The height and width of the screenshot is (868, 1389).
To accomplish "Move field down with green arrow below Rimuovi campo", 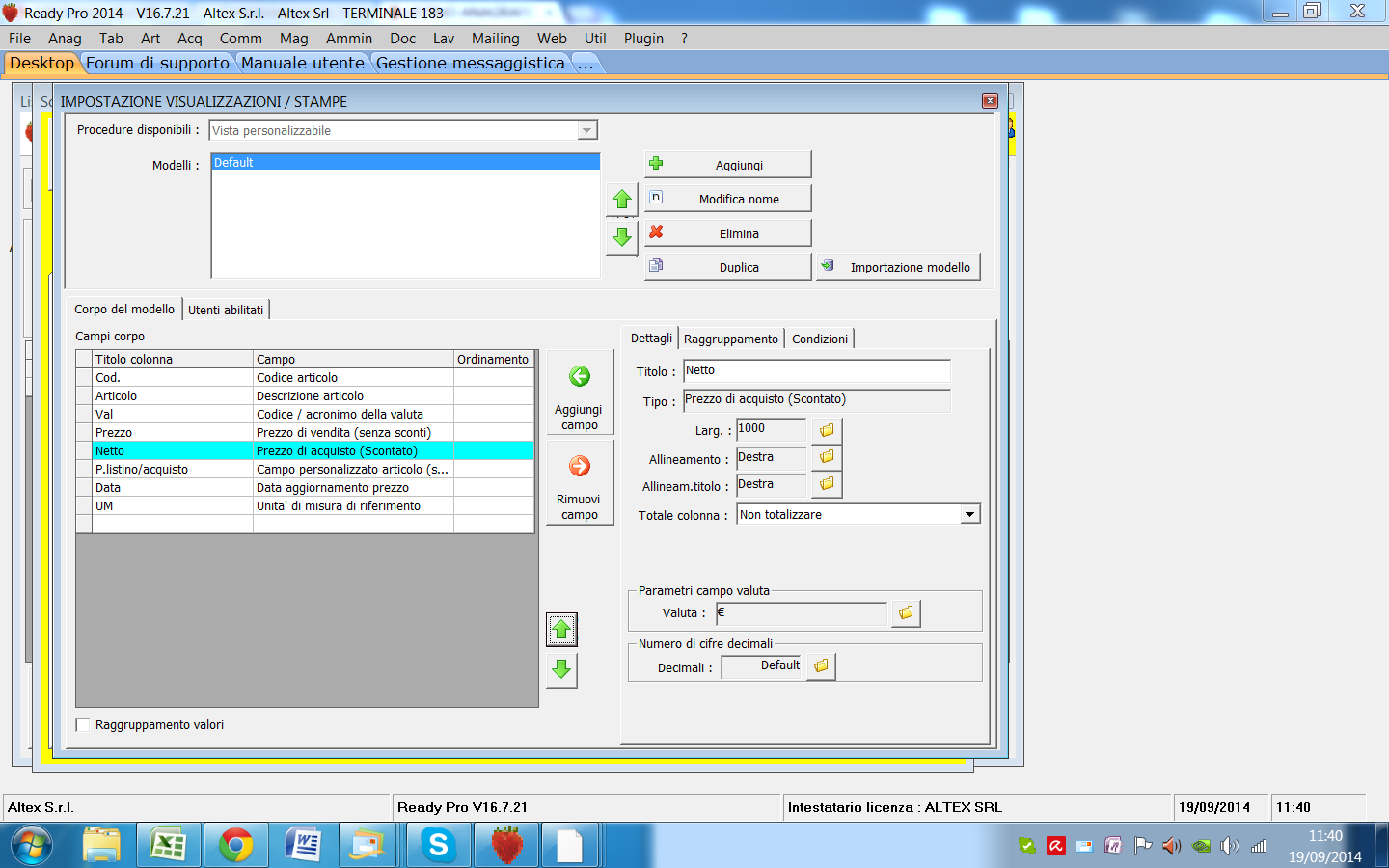I will click(561, 669).
